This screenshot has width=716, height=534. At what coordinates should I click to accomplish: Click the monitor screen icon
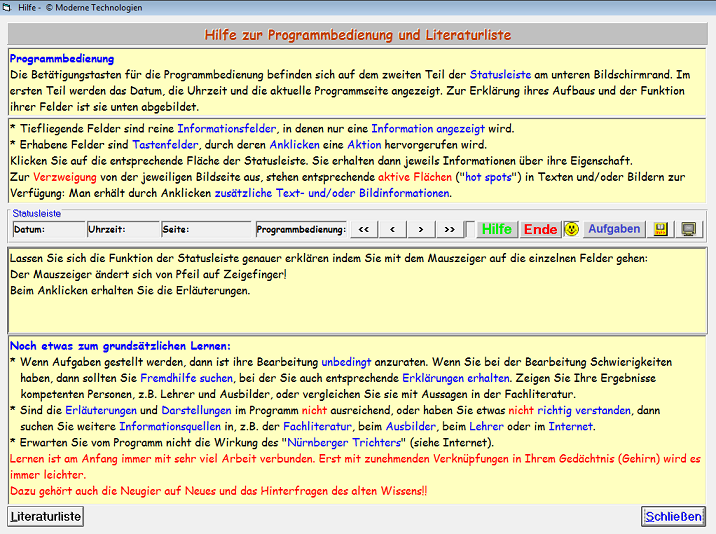click(688, 229)
